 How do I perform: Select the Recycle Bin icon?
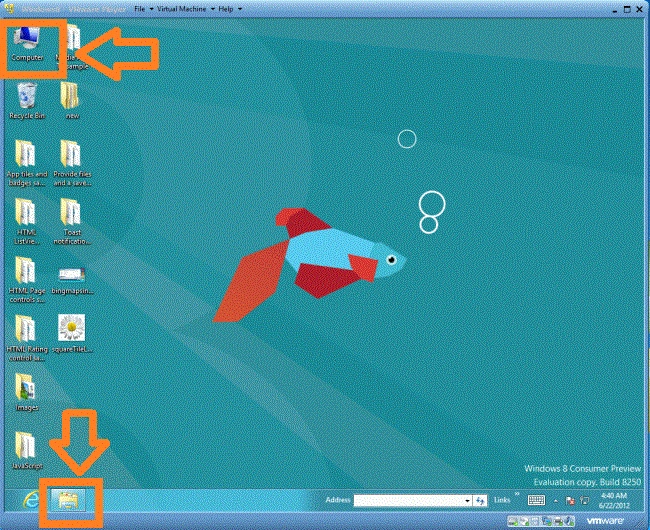pos(27,101)
